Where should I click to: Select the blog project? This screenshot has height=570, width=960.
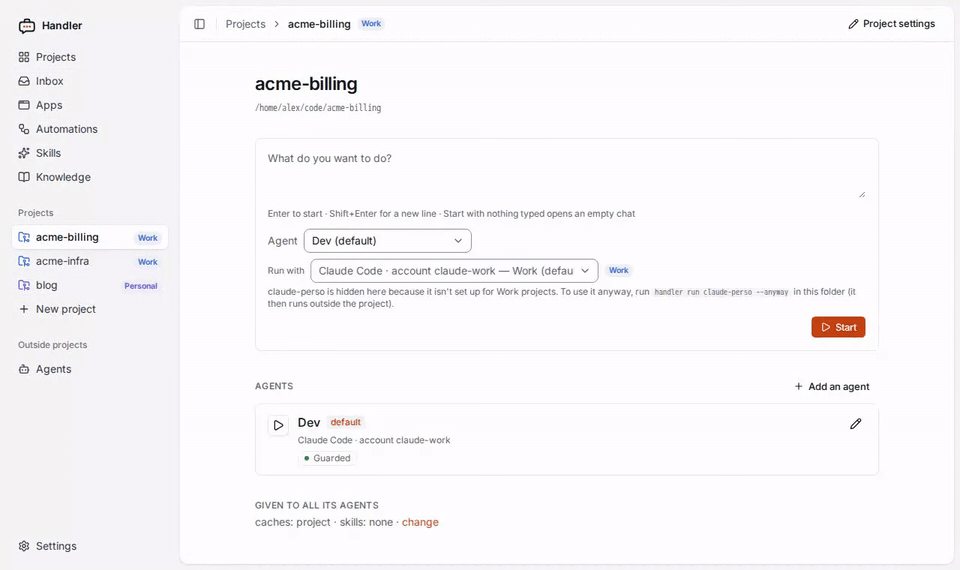click(x=89, y=285)
